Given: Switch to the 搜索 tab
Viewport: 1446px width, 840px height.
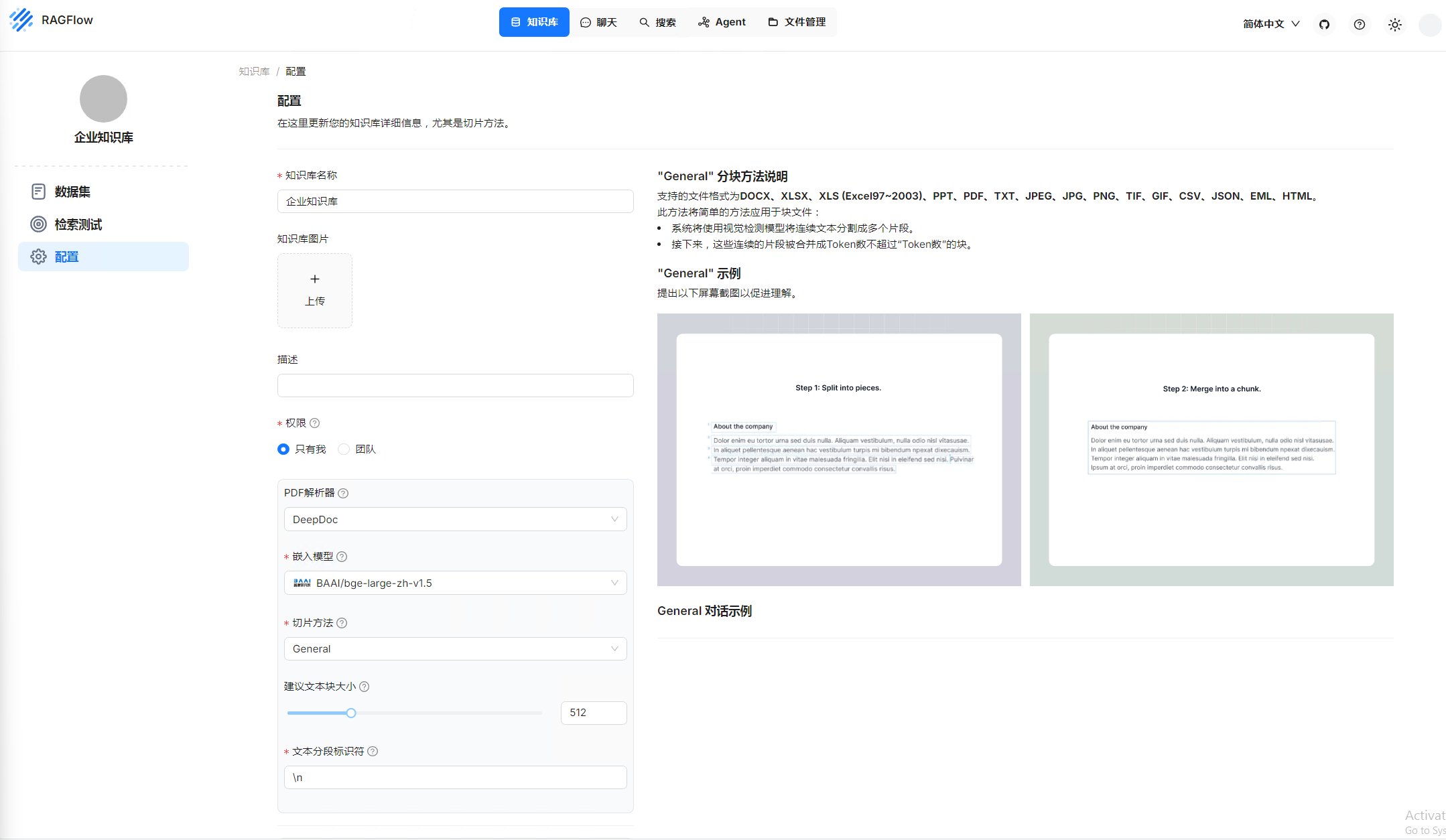Looking at the screenshot, I should click(657, 22).
